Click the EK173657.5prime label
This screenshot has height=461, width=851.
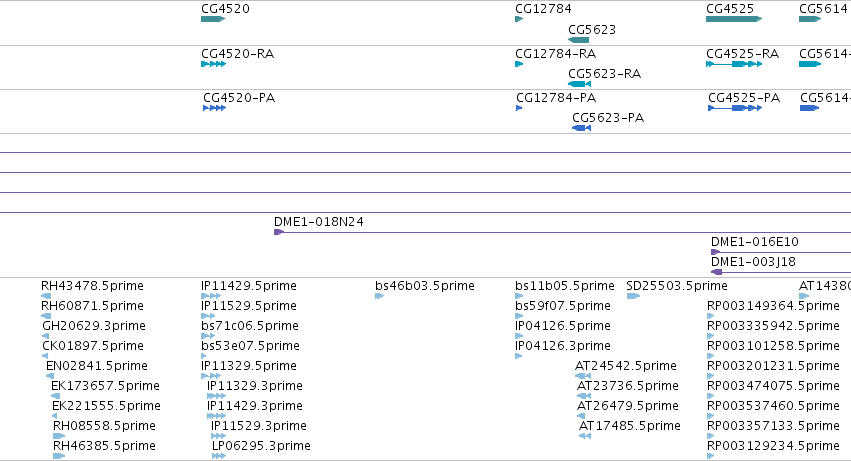click(105, 386)
